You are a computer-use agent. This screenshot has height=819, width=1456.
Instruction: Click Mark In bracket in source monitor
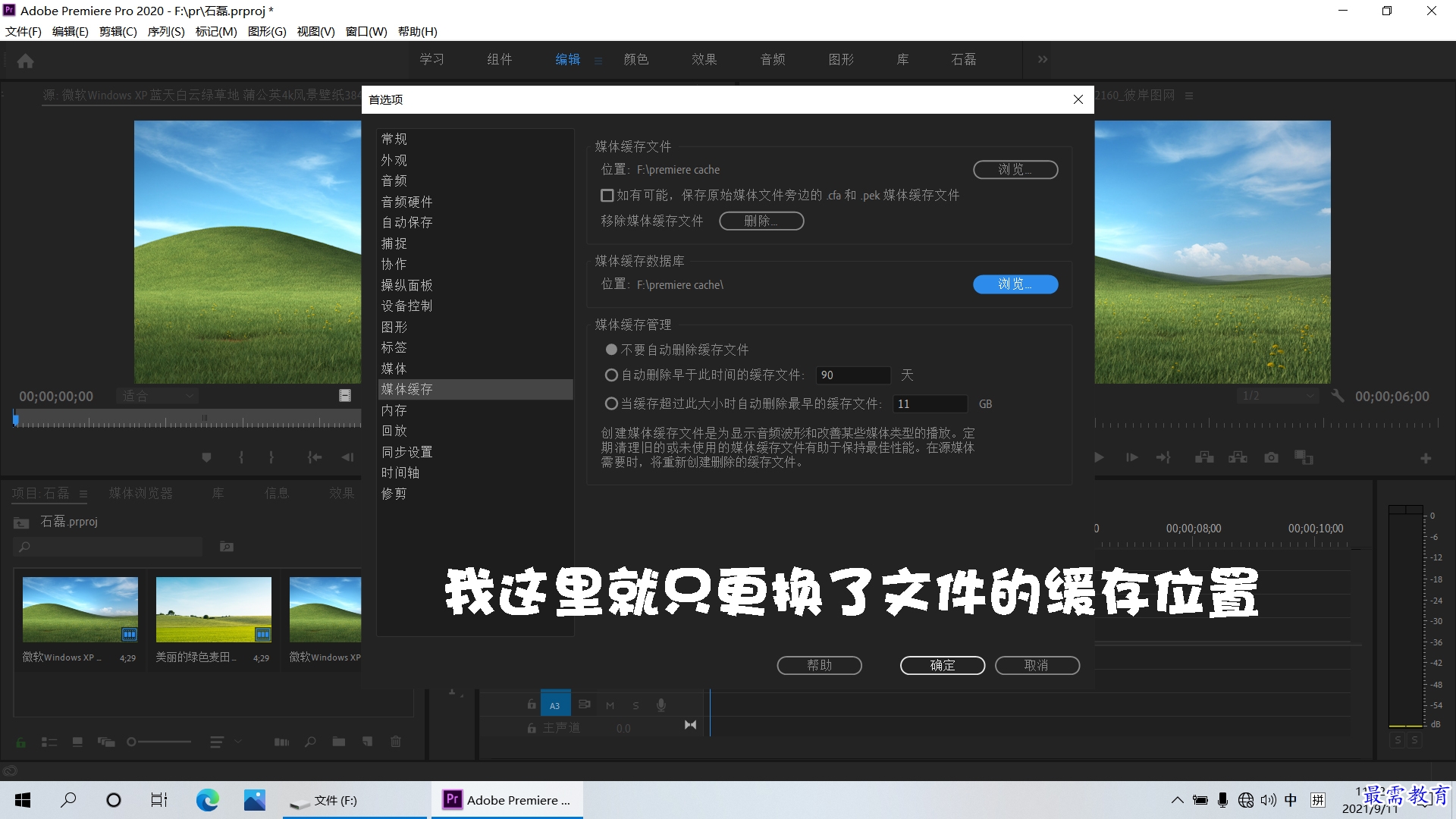(x=241, y=457)
